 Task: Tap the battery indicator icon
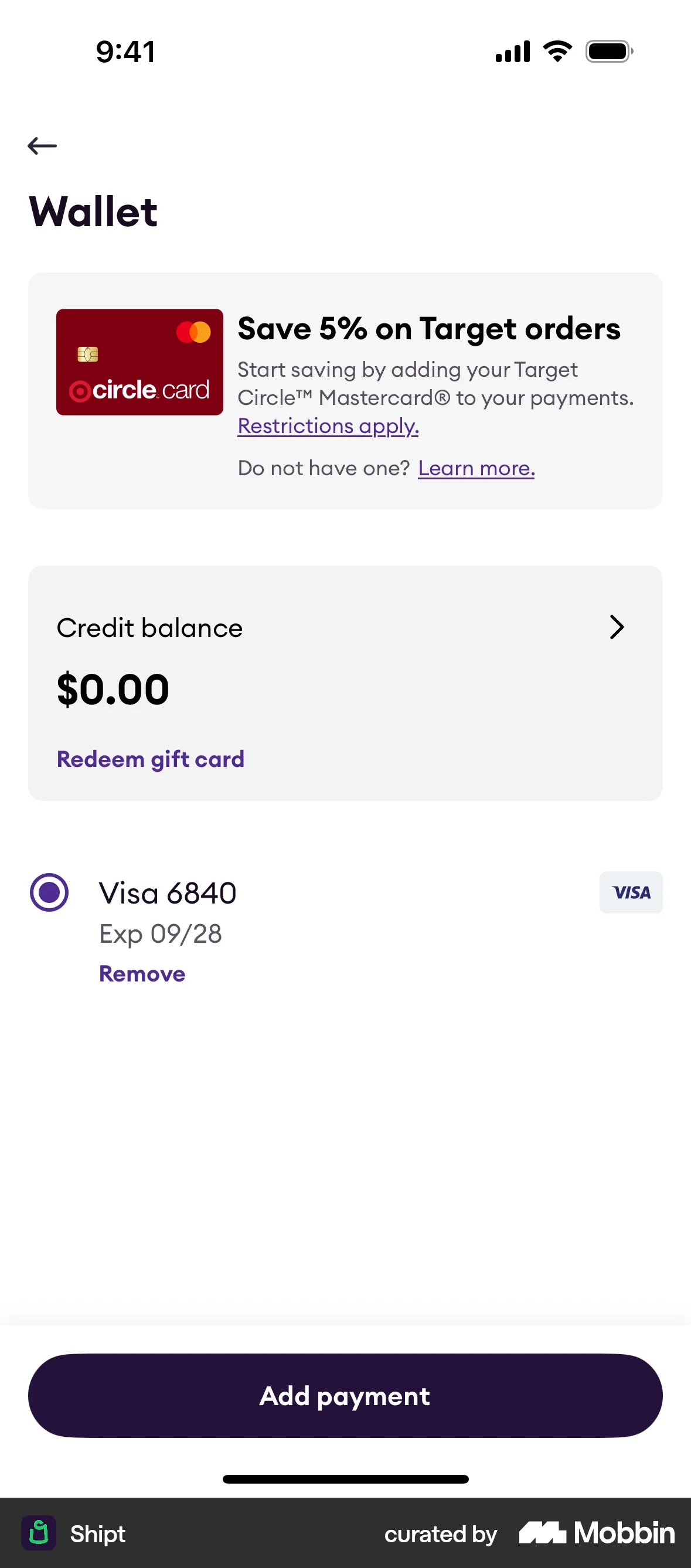coord(609,51)
